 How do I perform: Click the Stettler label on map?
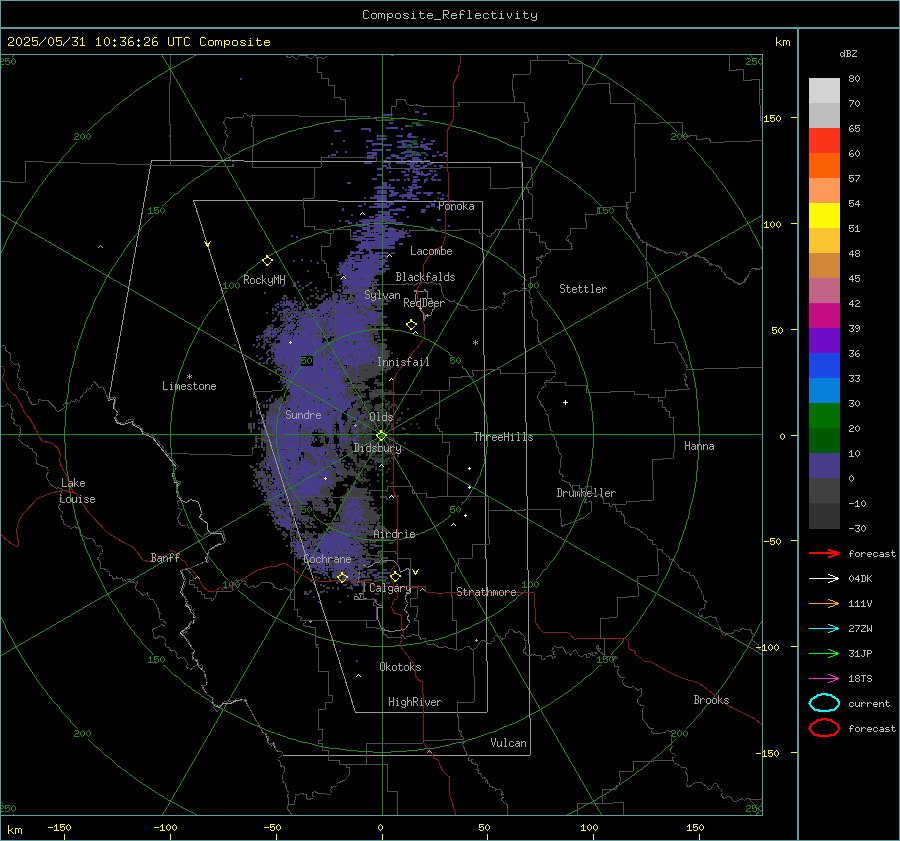coord(583,289)
